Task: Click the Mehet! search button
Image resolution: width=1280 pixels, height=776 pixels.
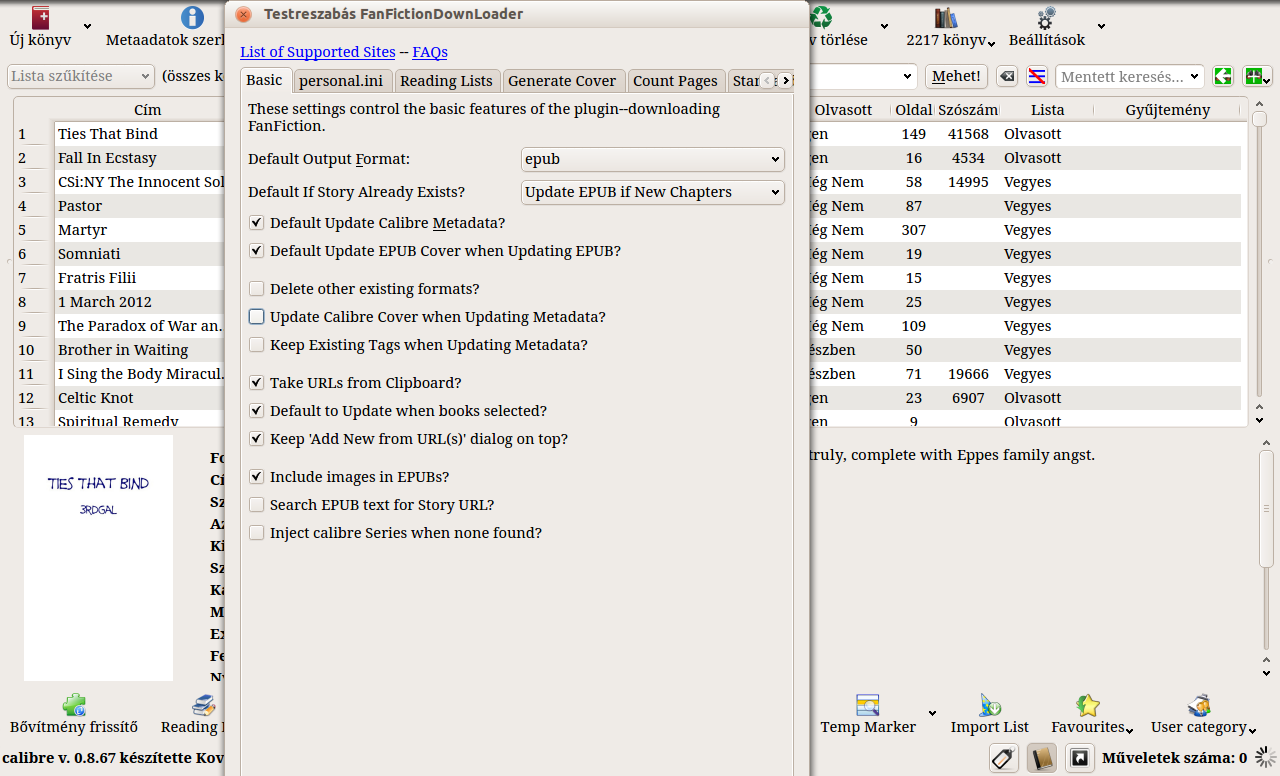Action: [957, 76]
